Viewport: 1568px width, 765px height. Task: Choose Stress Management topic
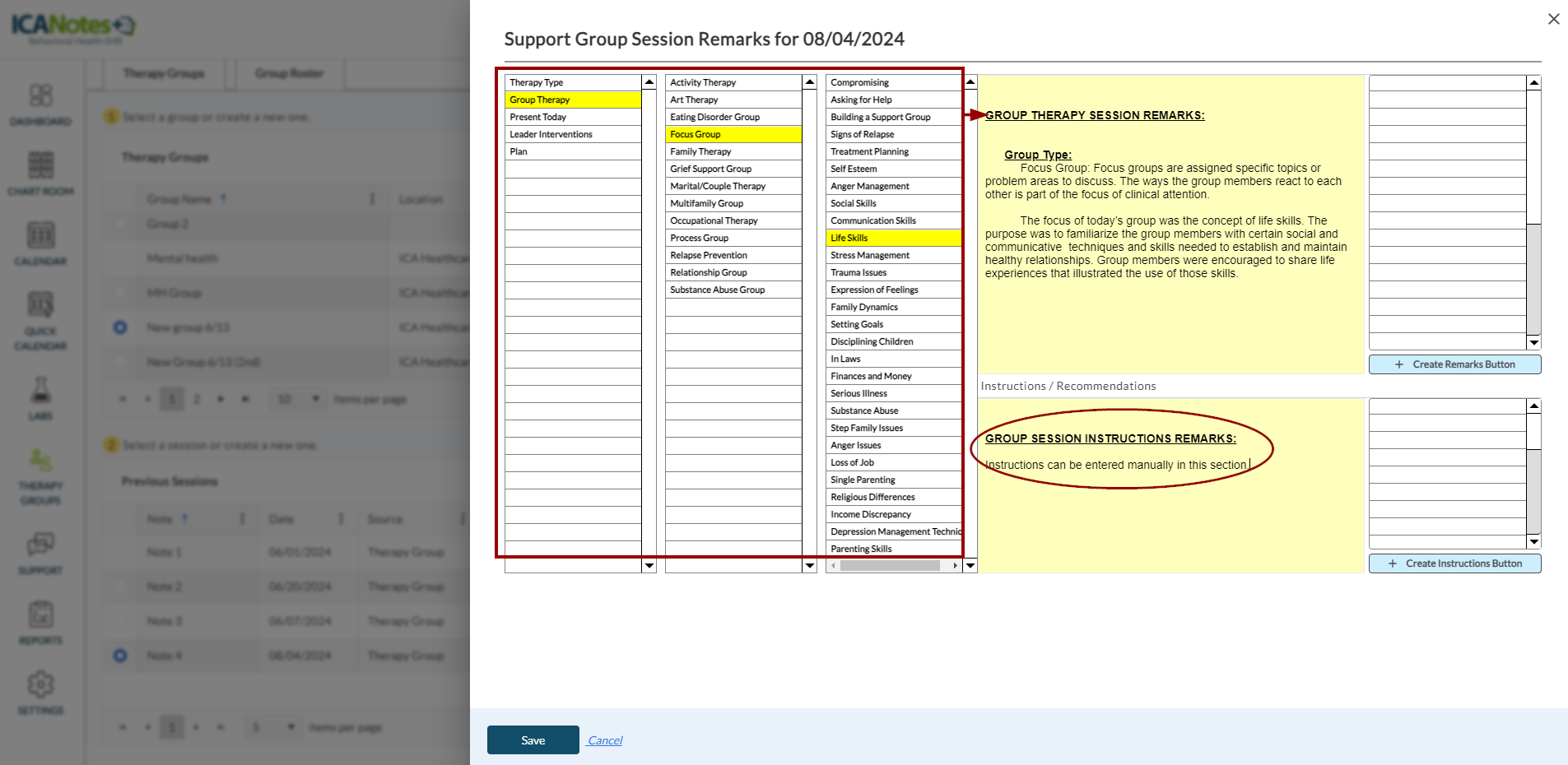click(894, 255)
